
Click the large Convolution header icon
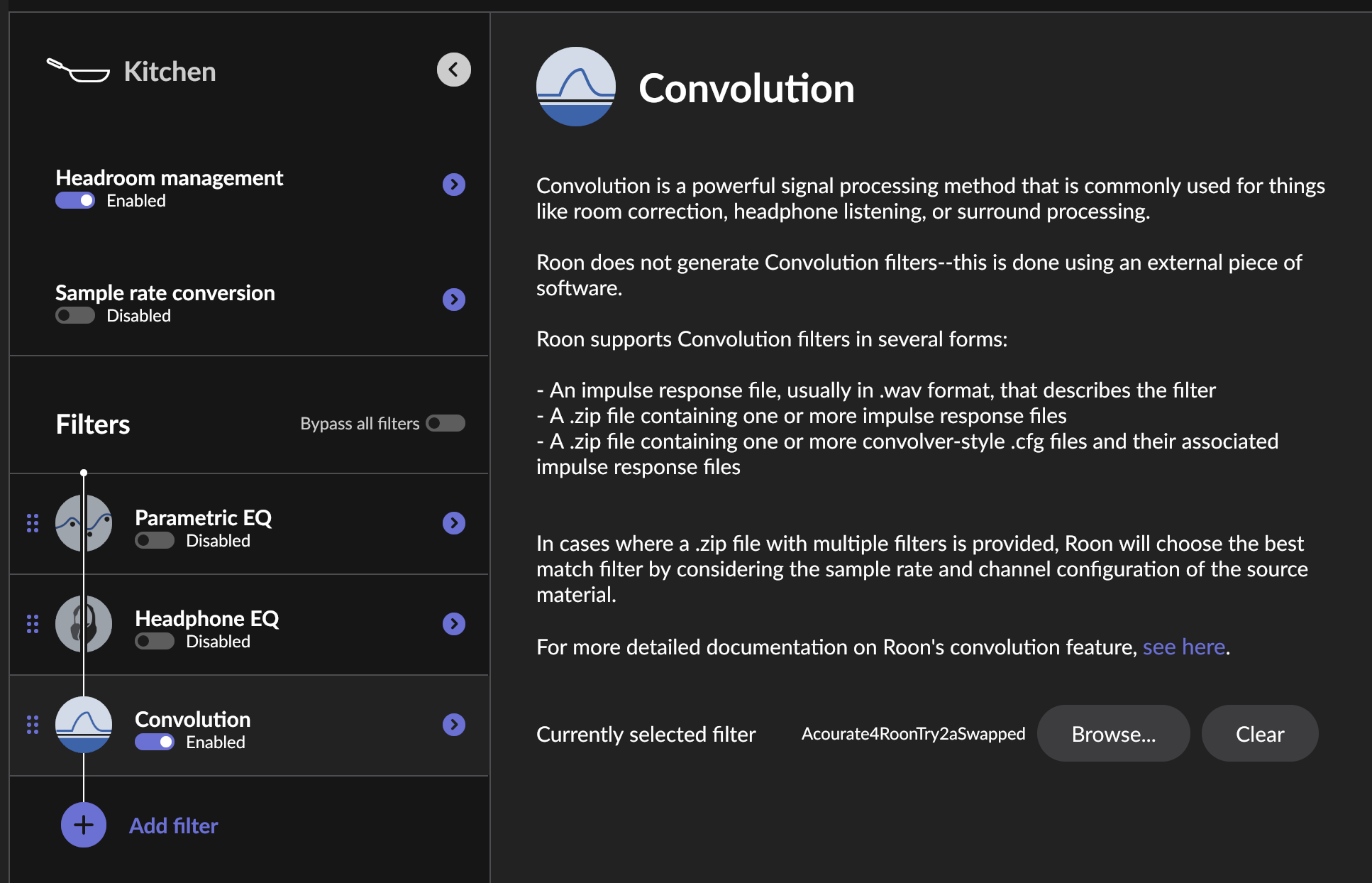[575, 87]
